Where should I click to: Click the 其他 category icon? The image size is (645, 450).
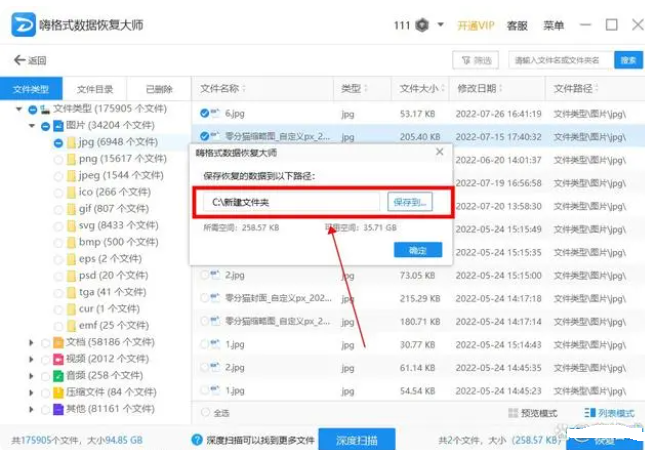(x=58, y=409)
